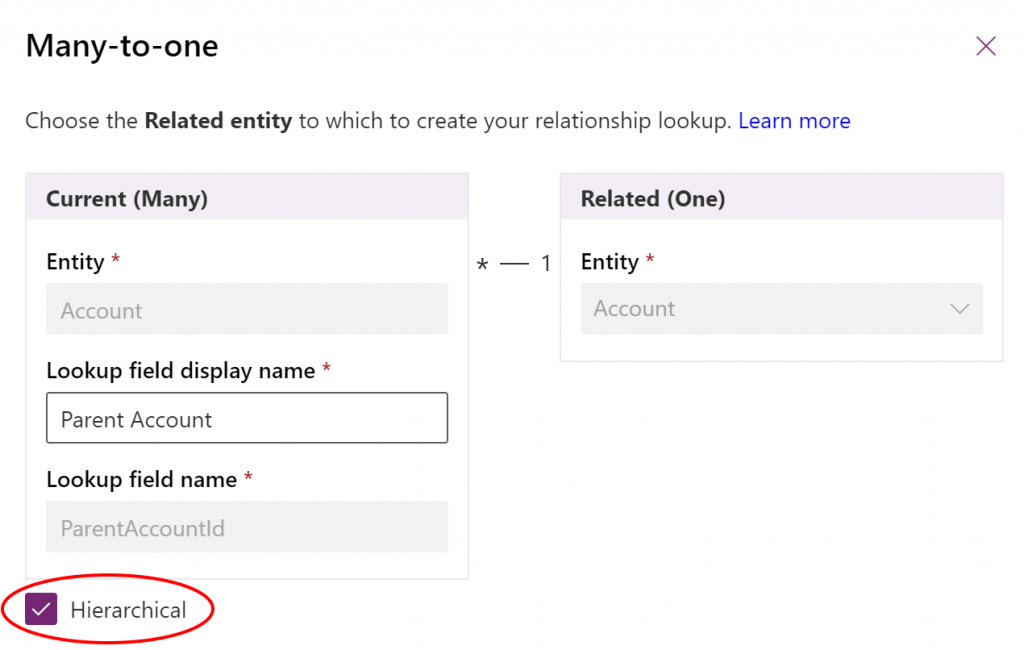Focus the Parent Account display name field

click(247, 418)
